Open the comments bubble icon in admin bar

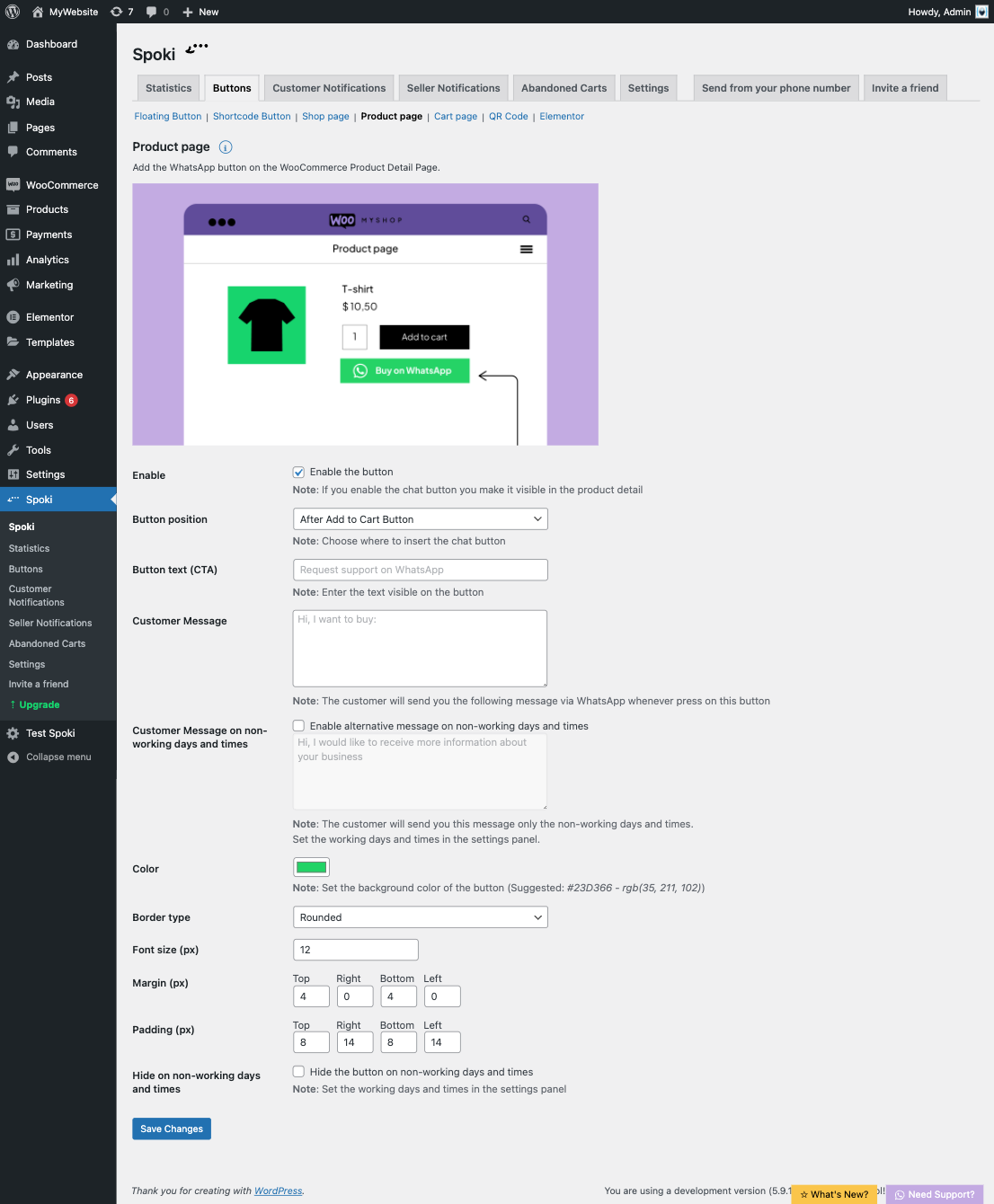tap(151, 12)
